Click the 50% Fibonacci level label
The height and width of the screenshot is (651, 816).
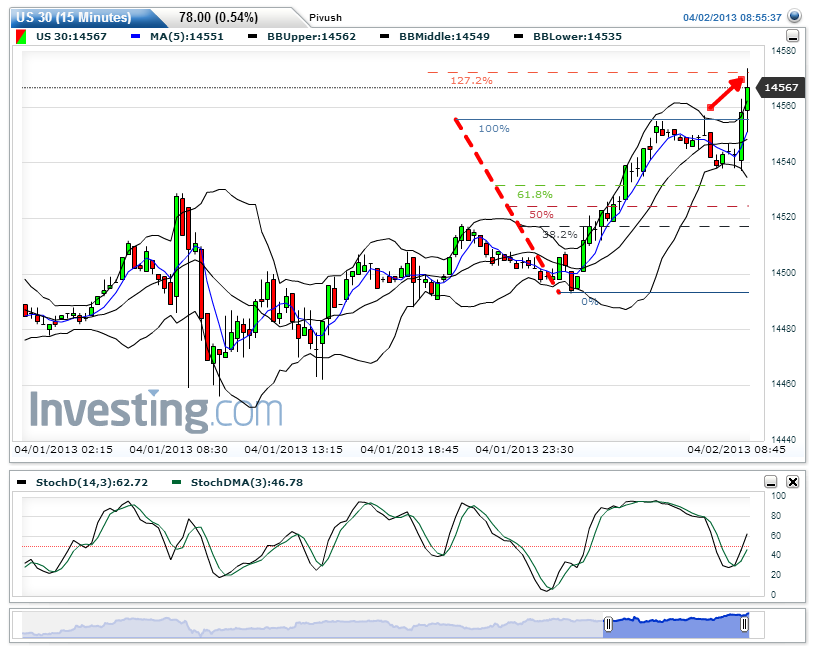coord(541,214)
